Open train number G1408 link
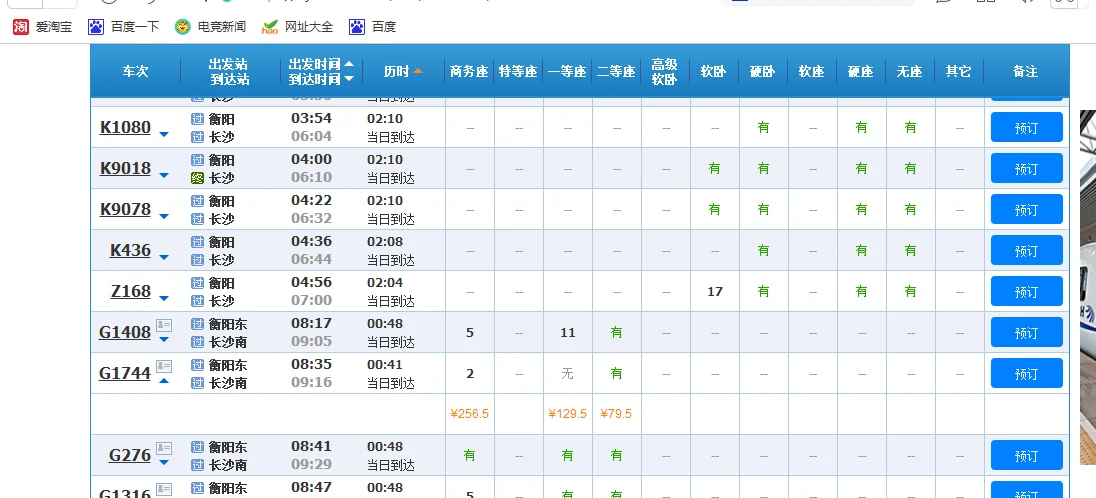The height and width of the screenshot is (498, 1096). 125,332
